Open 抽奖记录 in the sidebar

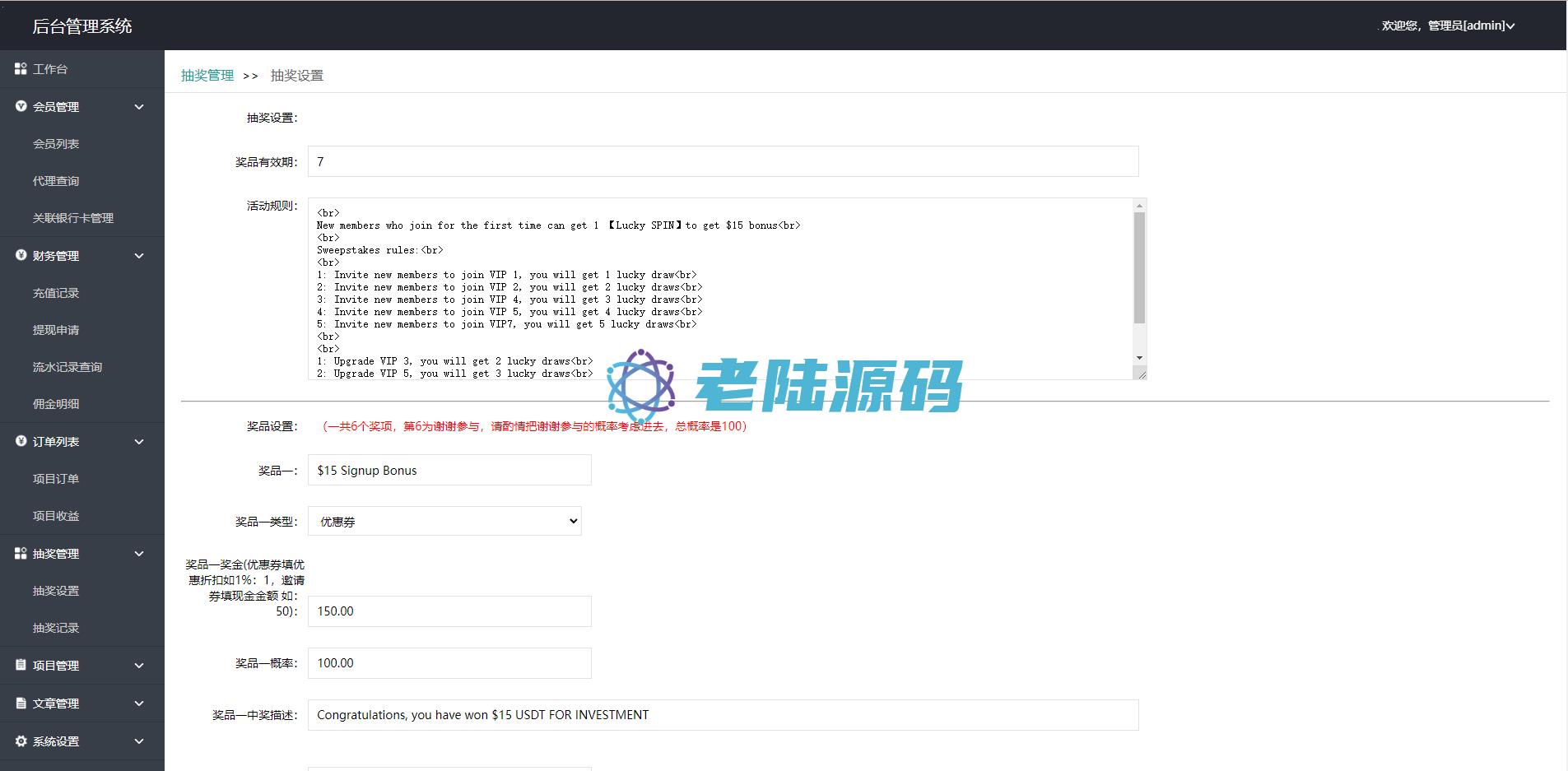[56, 628]
